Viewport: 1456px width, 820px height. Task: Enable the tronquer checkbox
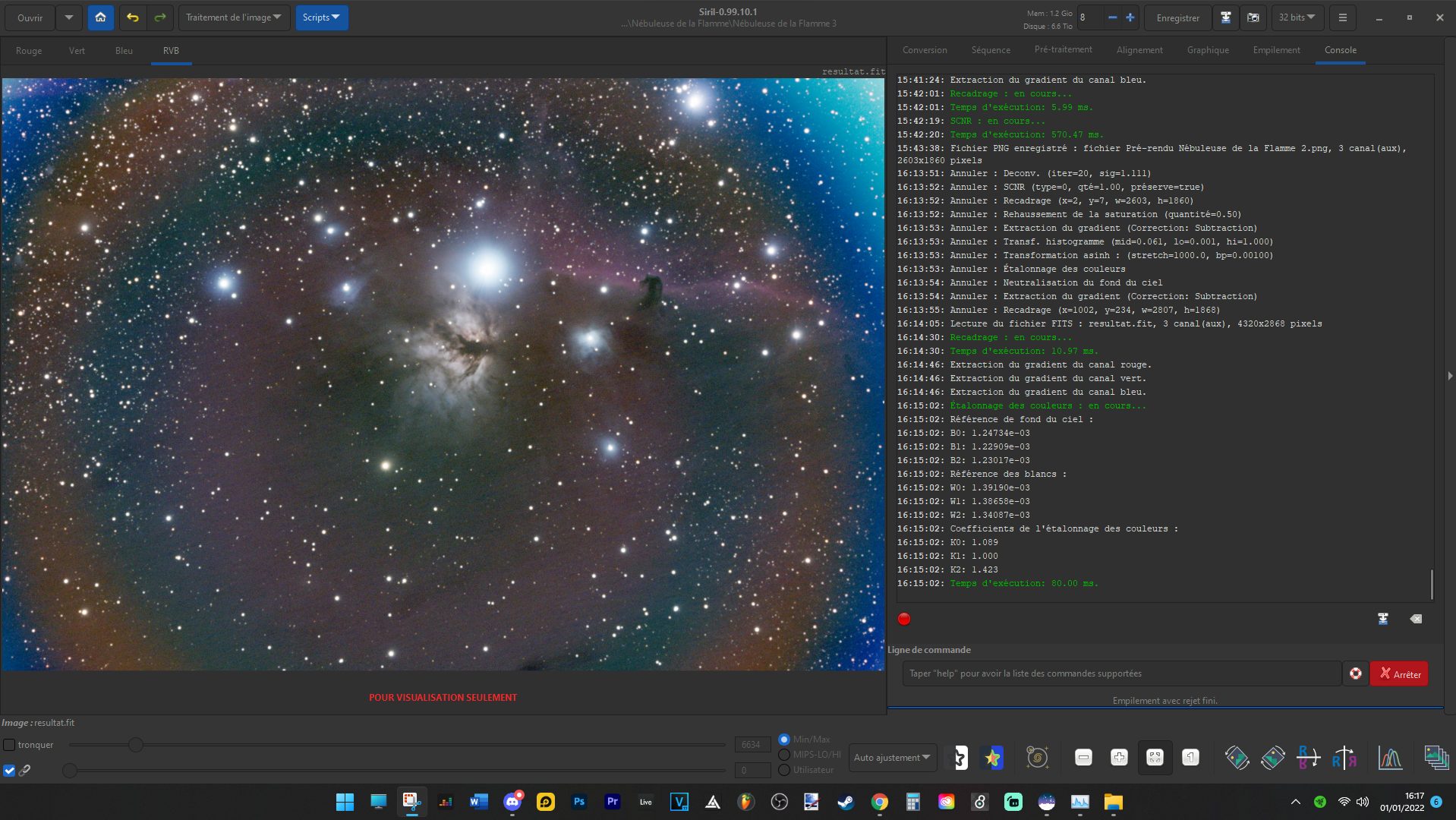point(9,745)
